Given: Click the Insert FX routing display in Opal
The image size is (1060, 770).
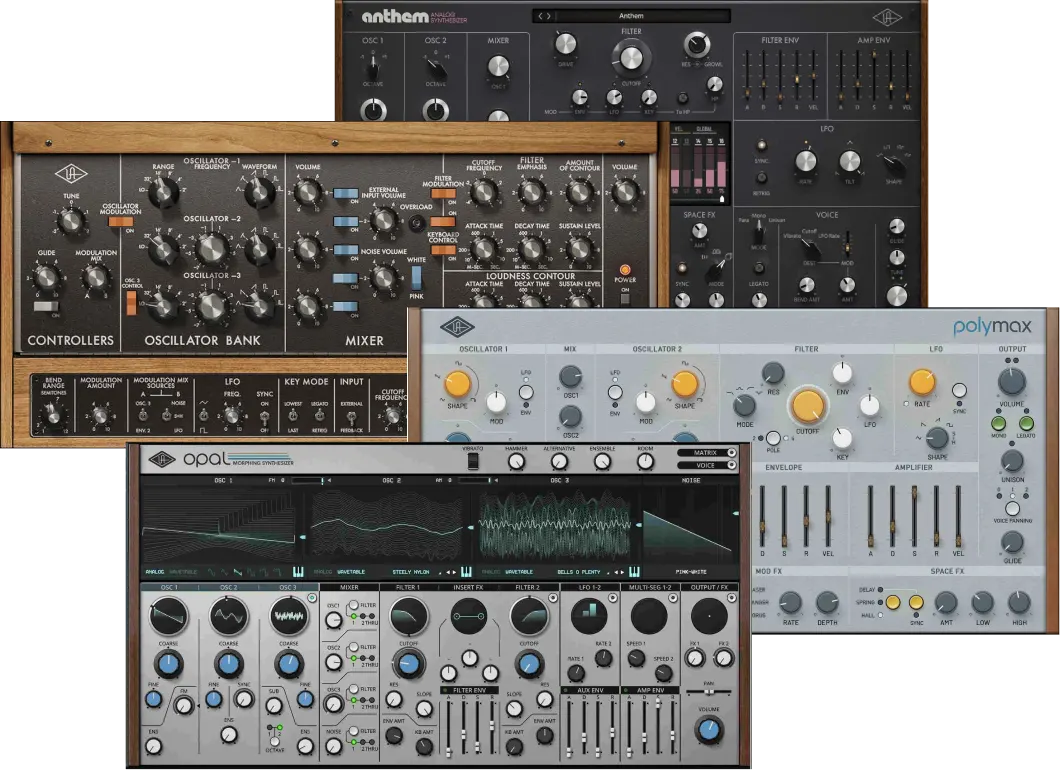Looking at the screenshot, I should 468,617.
